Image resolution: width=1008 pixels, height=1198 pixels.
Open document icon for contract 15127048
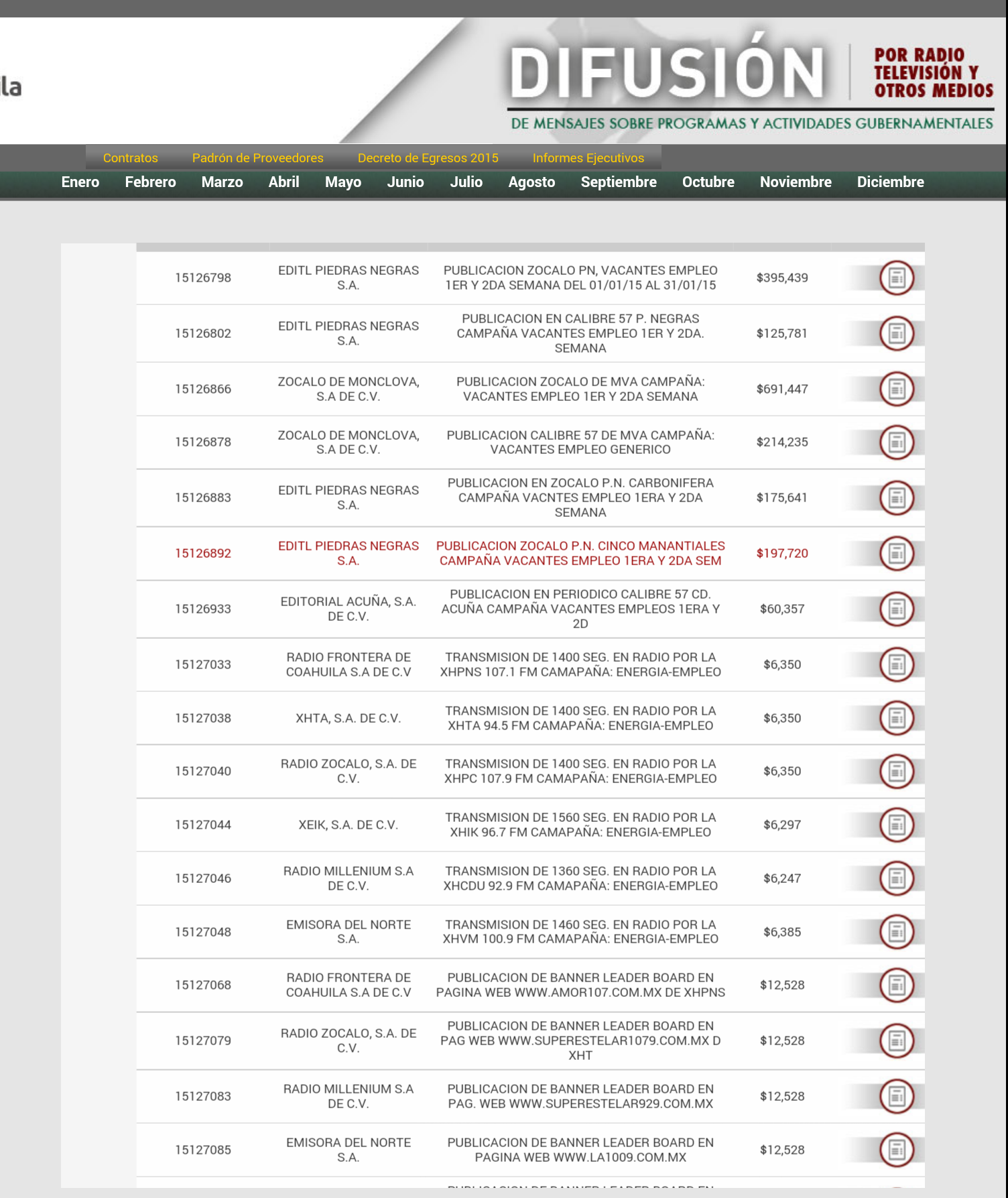coord(897,932)
